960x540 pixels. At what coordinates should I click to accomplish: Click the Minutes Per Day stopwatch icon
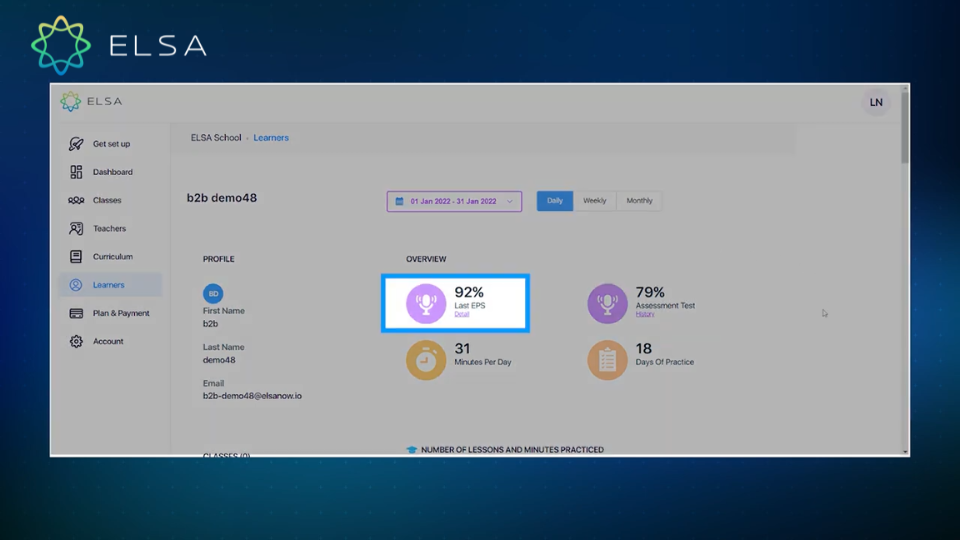426,360
